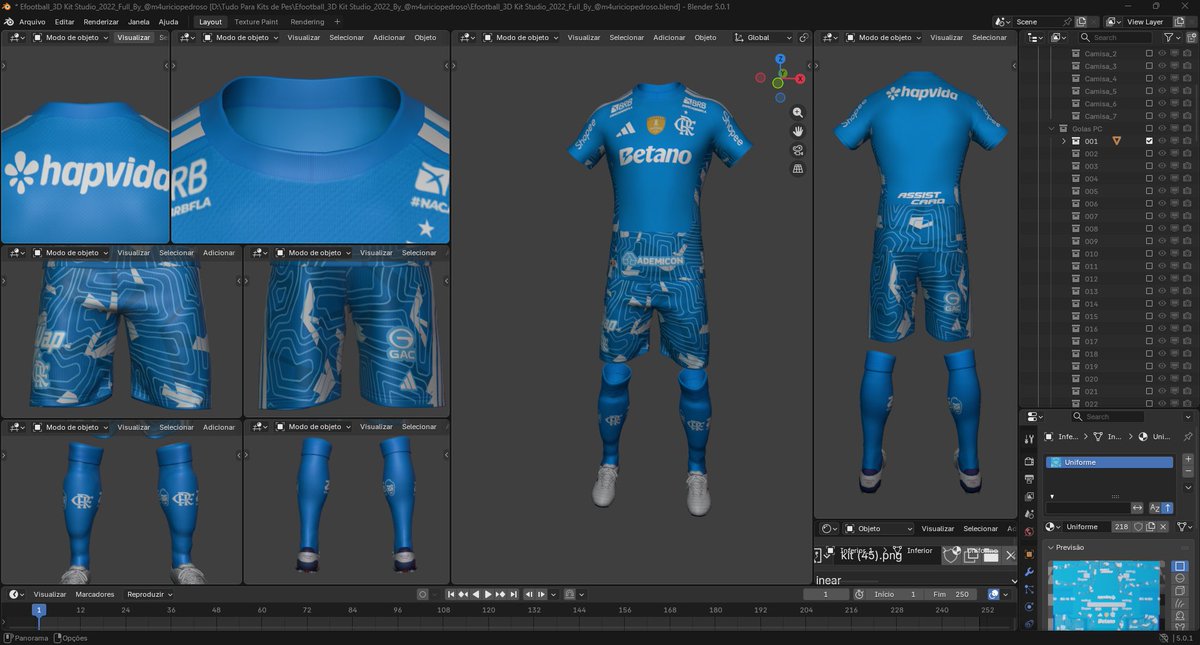The height and width of the screenshot is (645, 1200).
Task: Click the play animation button
Action: (x=488, y=594)
